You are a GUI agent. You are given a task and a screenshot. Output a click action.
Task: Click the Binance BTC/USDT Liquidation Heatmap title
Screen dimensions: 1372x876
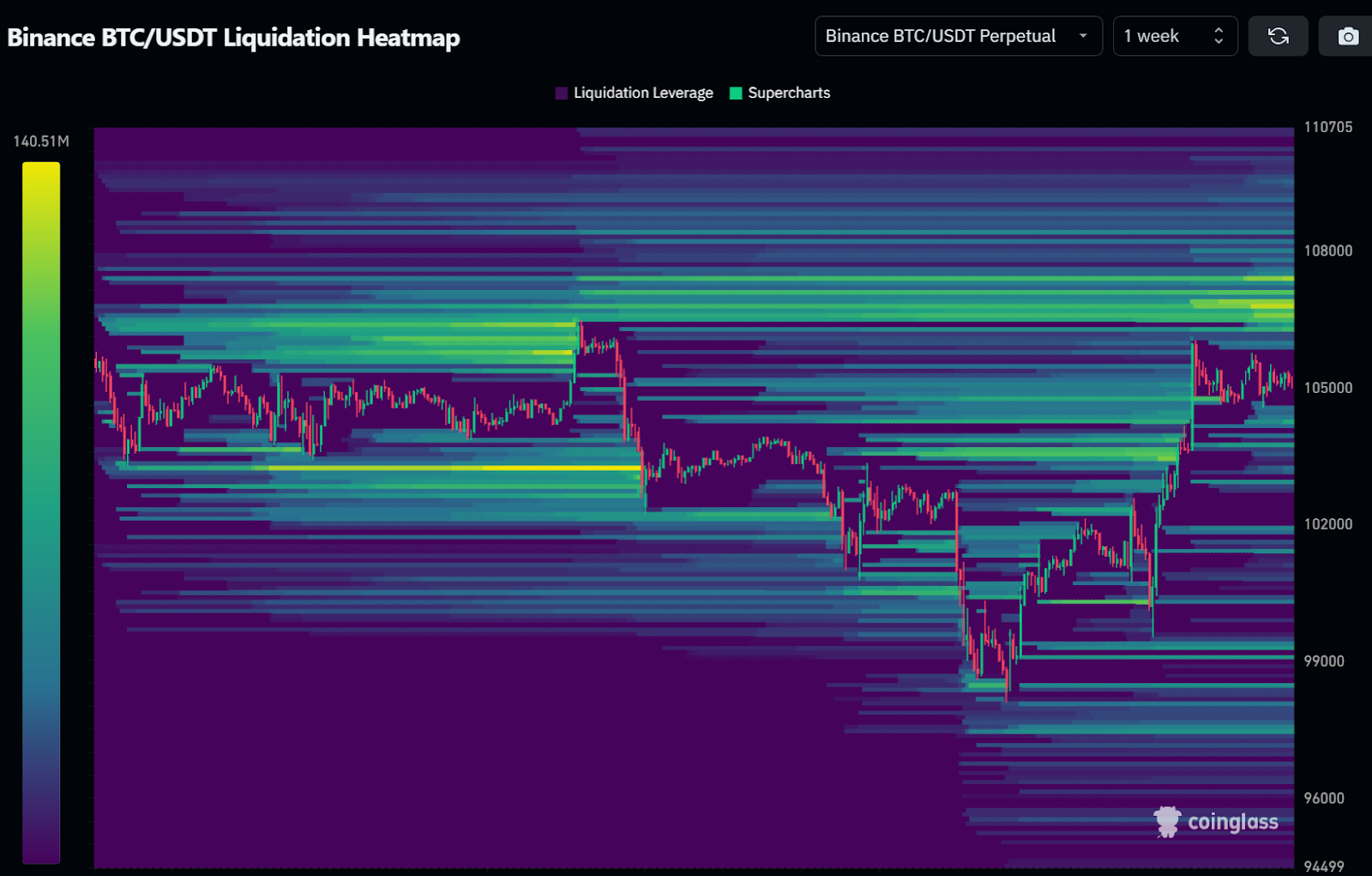click(233, 38)
